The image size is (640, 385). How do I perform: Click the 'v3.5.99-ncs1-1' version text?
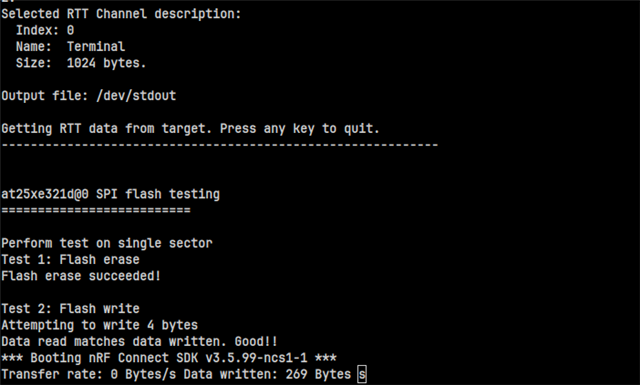point(256,358)
